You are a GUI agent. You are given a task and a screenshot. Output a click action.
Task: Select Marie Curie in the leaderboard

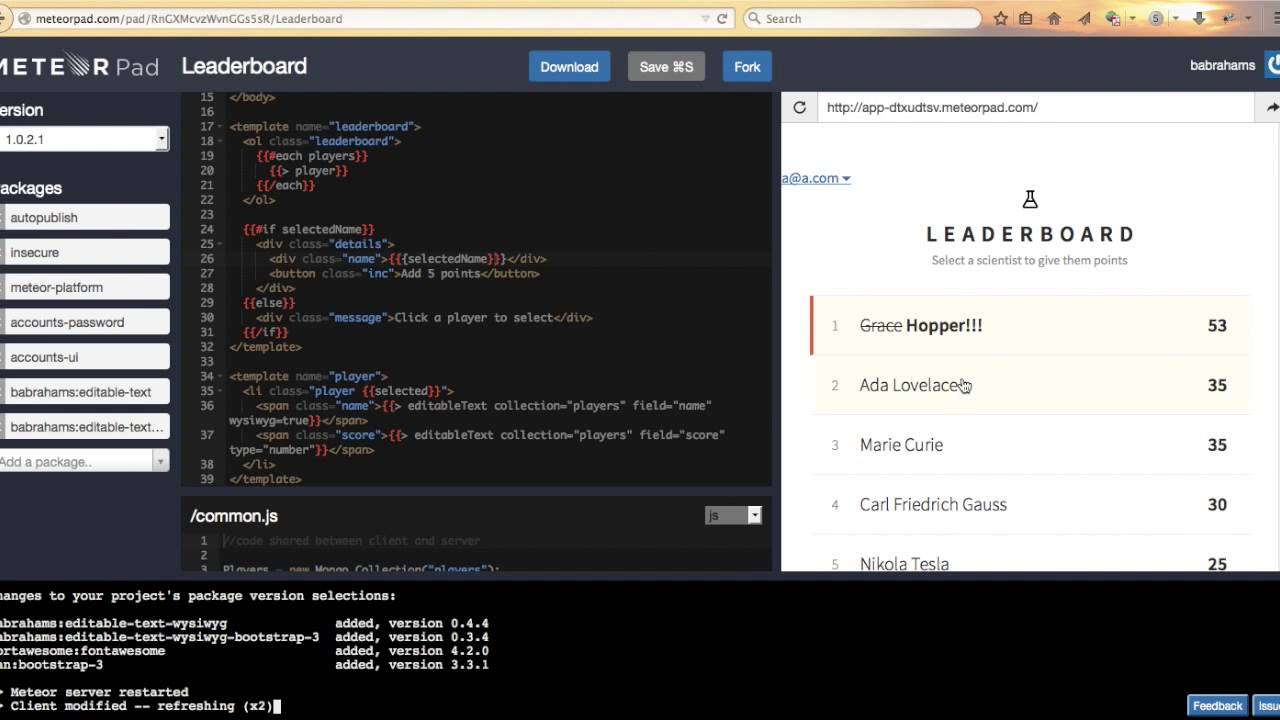coord(1030,445)
